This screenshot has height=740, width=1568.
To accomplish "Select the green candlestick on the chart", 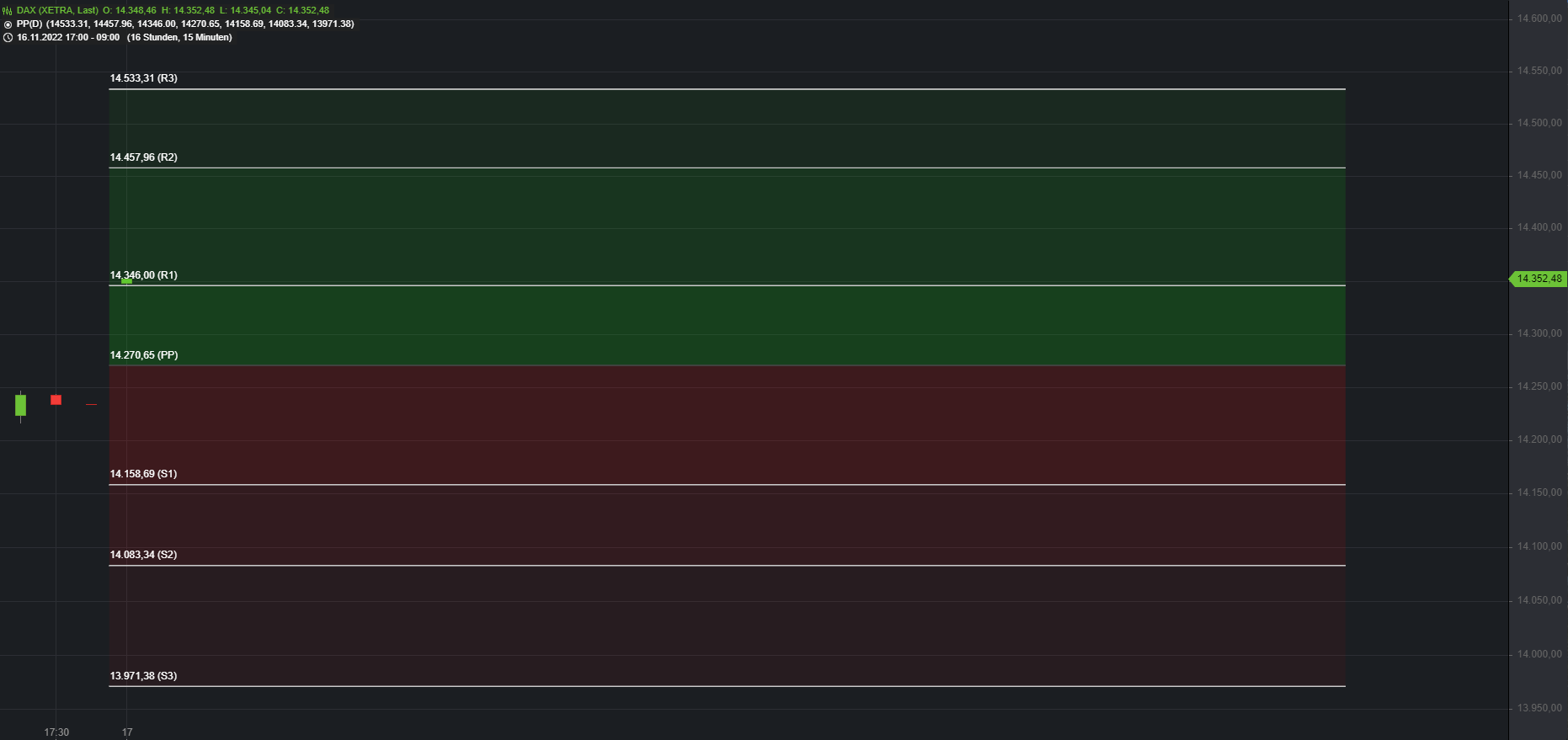I will click(x=21, y=405).
